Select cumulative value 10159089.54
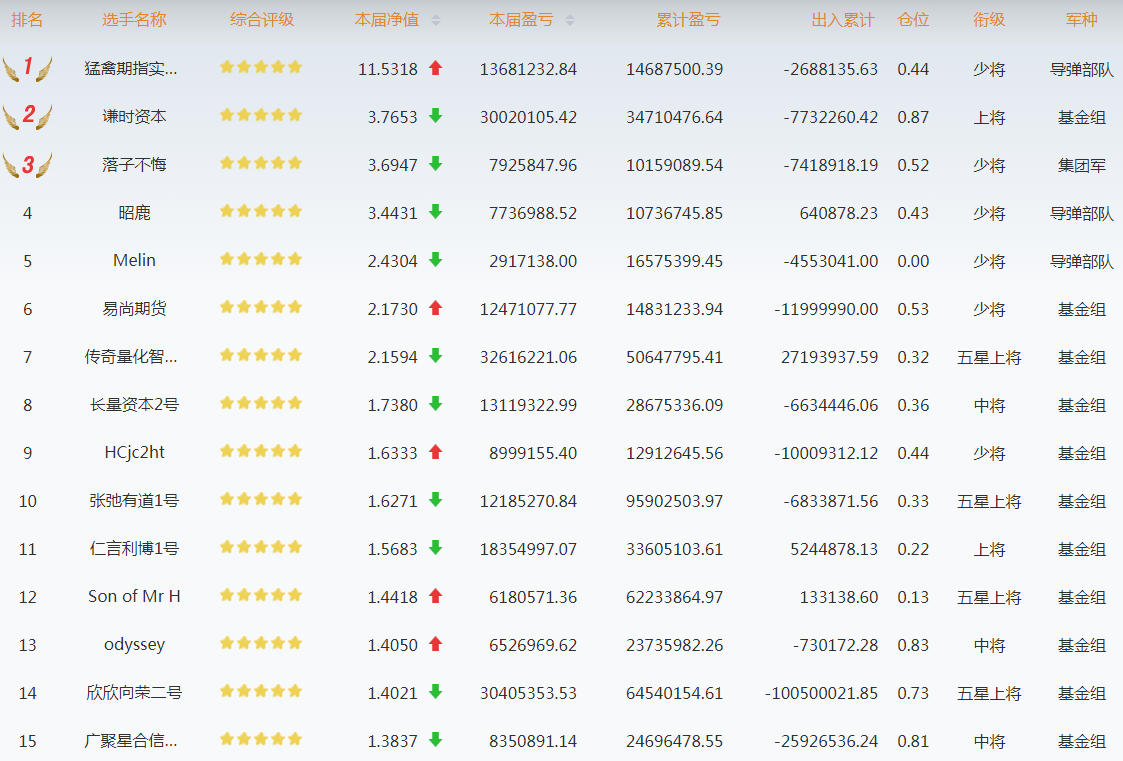1123x761 pixels. [x=674, y=165]
